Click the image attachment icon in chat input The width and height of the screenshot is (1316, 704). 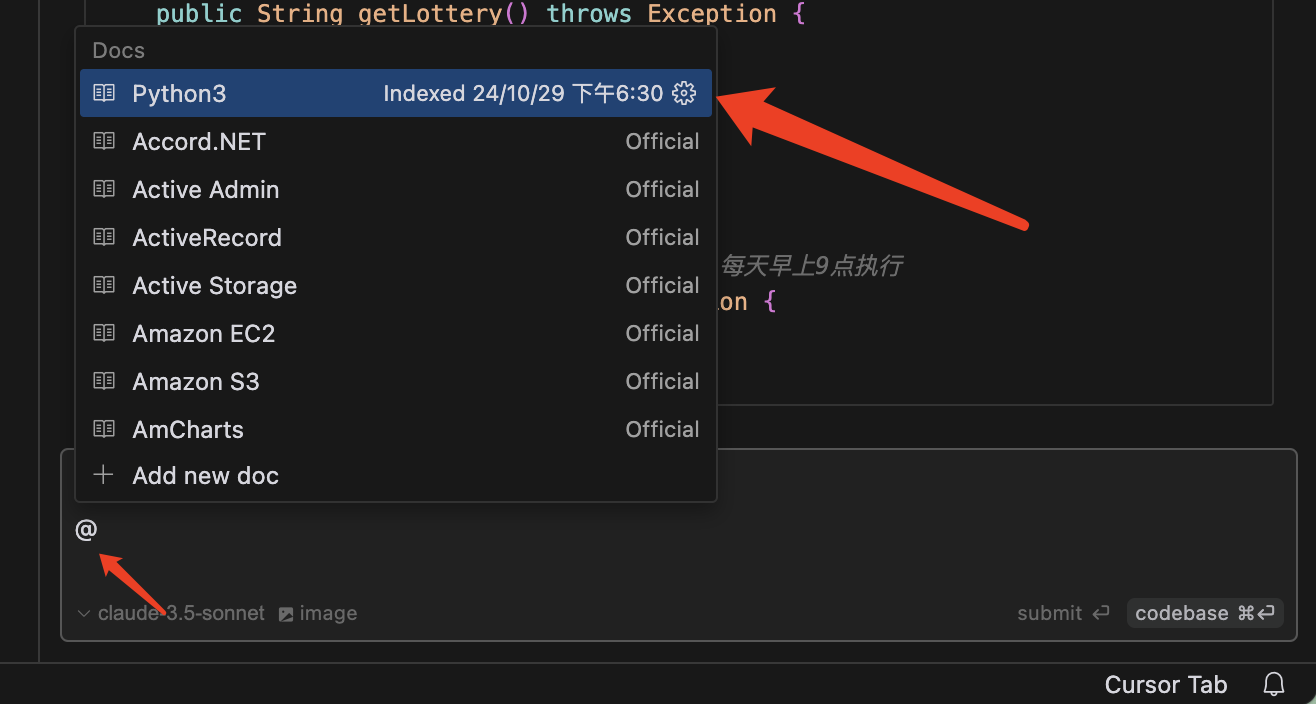286,613
